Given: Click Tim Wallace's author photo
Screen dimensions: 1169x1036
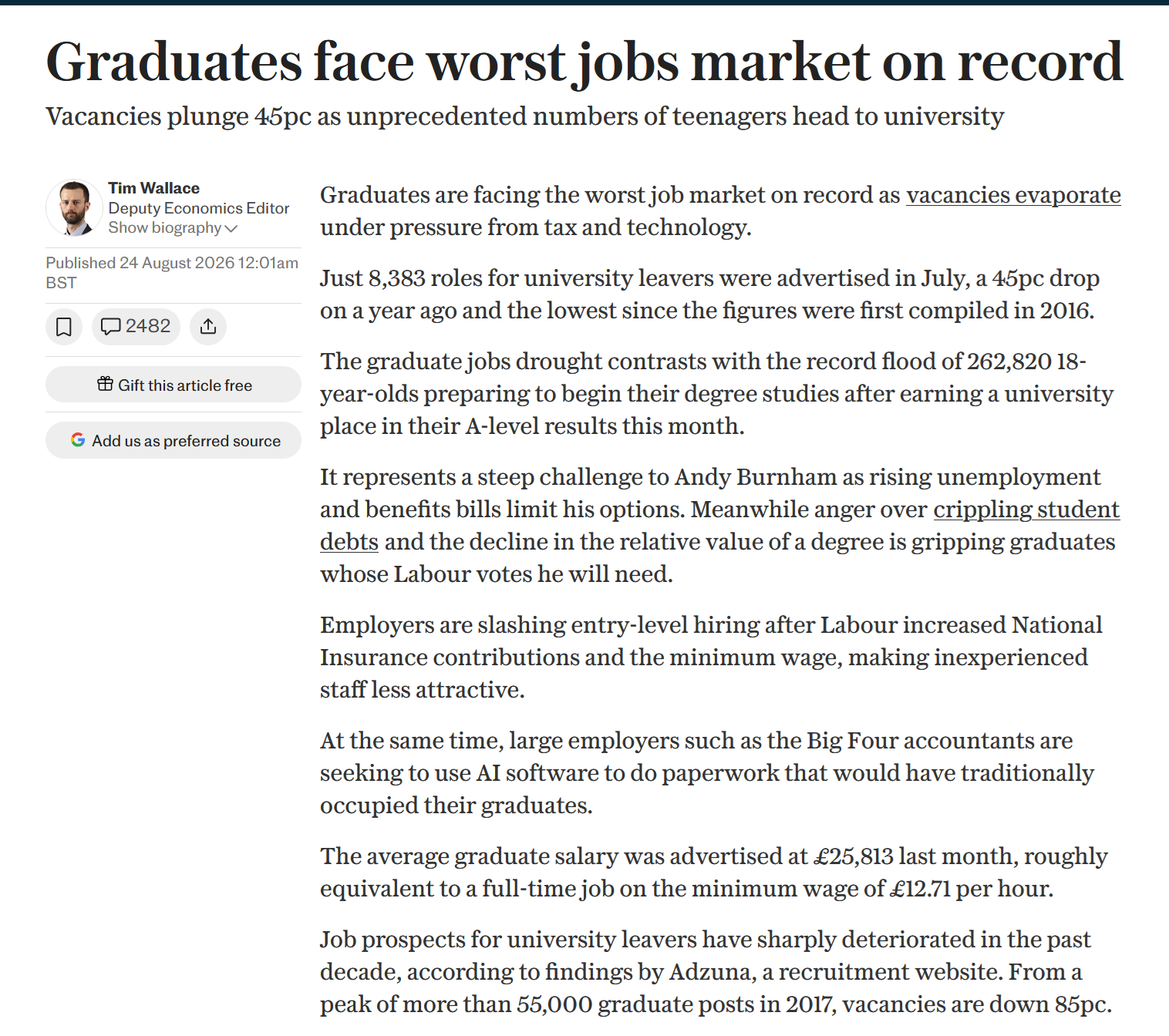Looking at the screenshot, I should coord(74,207).
